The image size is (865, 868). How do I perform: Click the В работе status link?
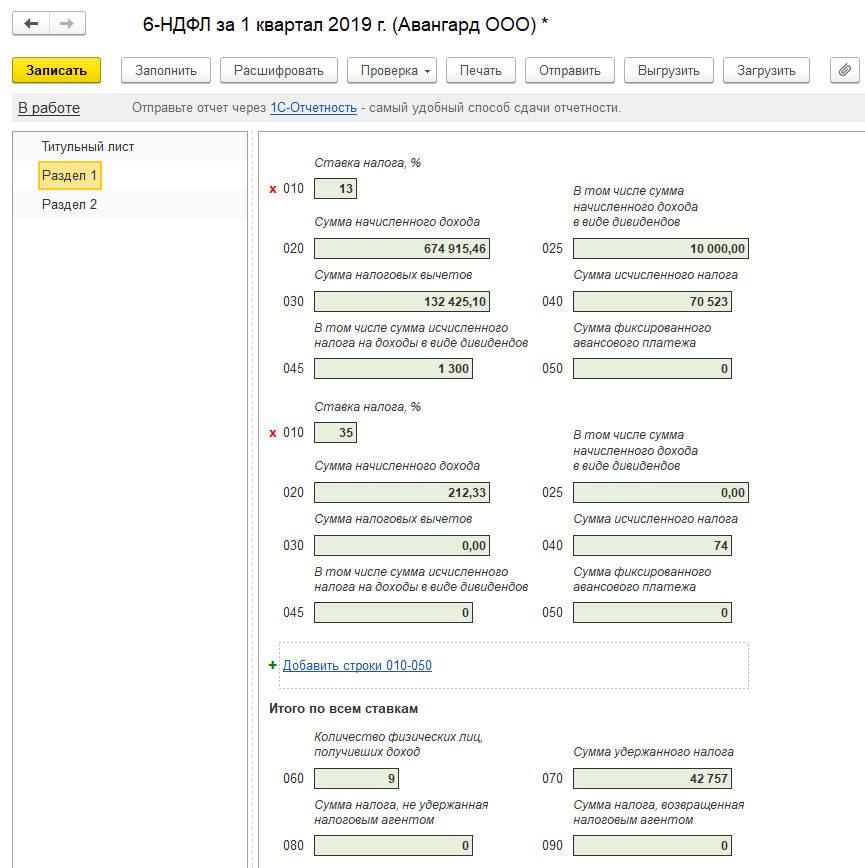49,108
